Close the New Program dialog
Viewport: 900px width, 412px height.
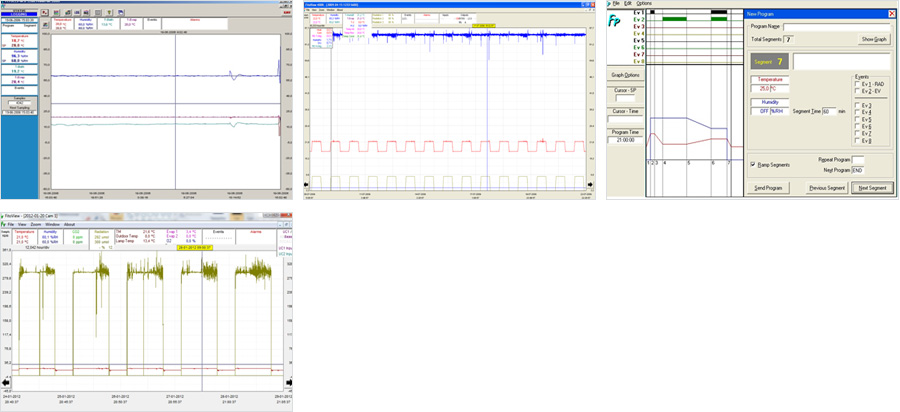click(891, 14)
